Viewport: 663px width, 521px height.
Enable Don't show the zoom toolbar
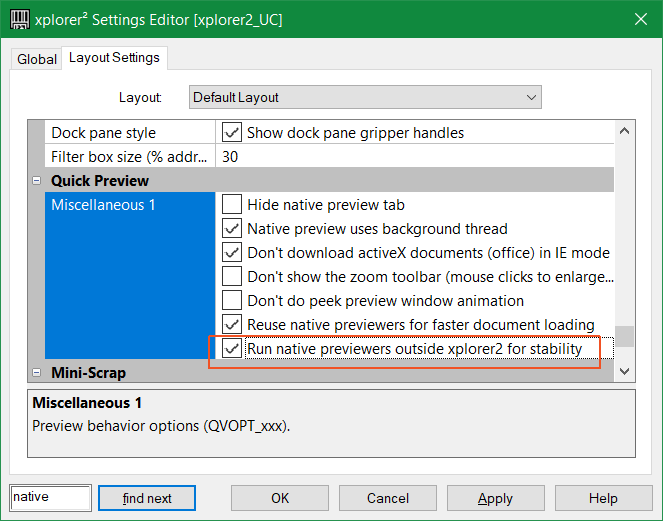pyautogui.click(x=232, y=277)
